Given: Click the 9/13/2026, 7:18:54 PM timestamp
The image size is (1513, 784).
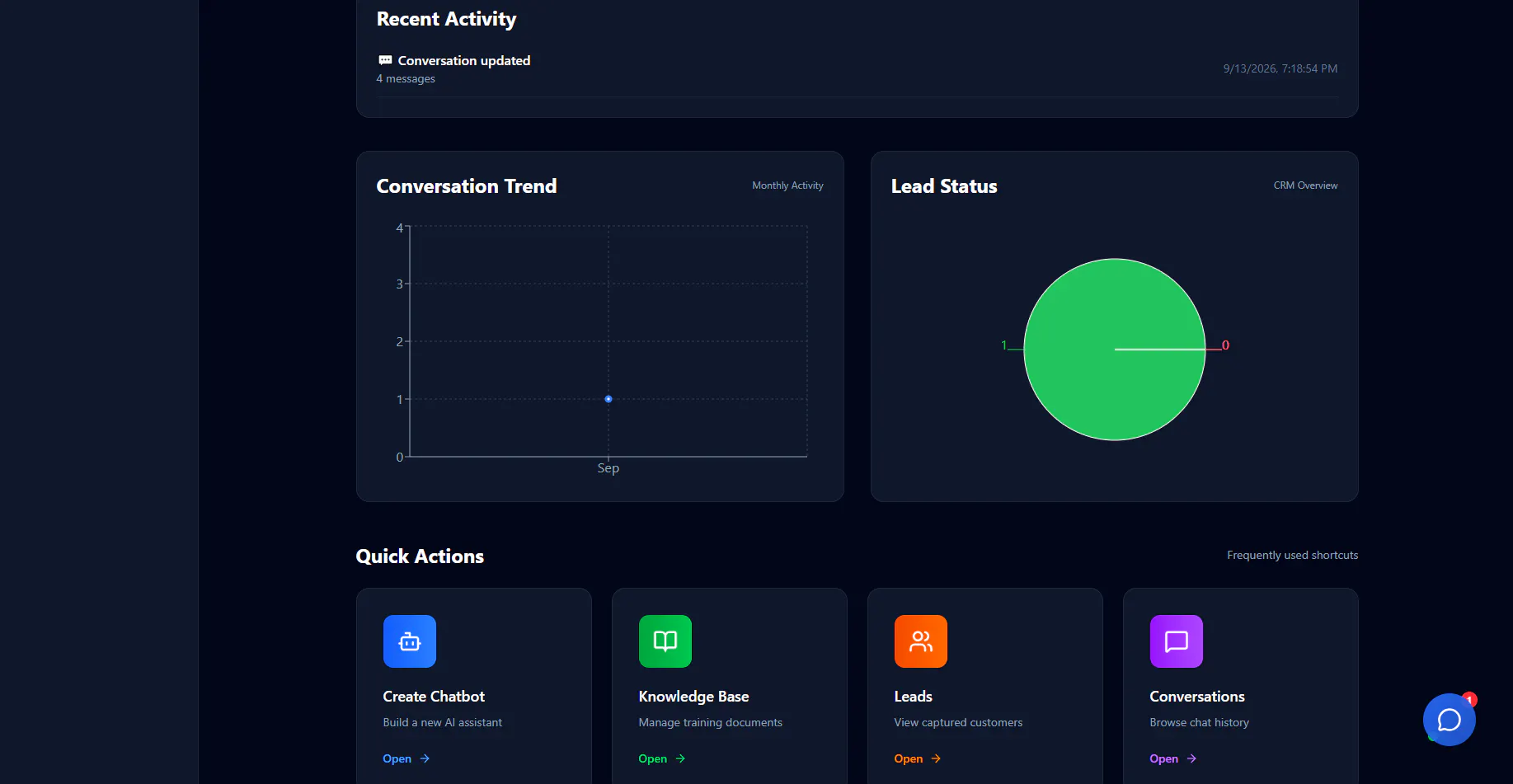Looking at the screenshot, I should pyautogui.click(x=1280, y=68).
